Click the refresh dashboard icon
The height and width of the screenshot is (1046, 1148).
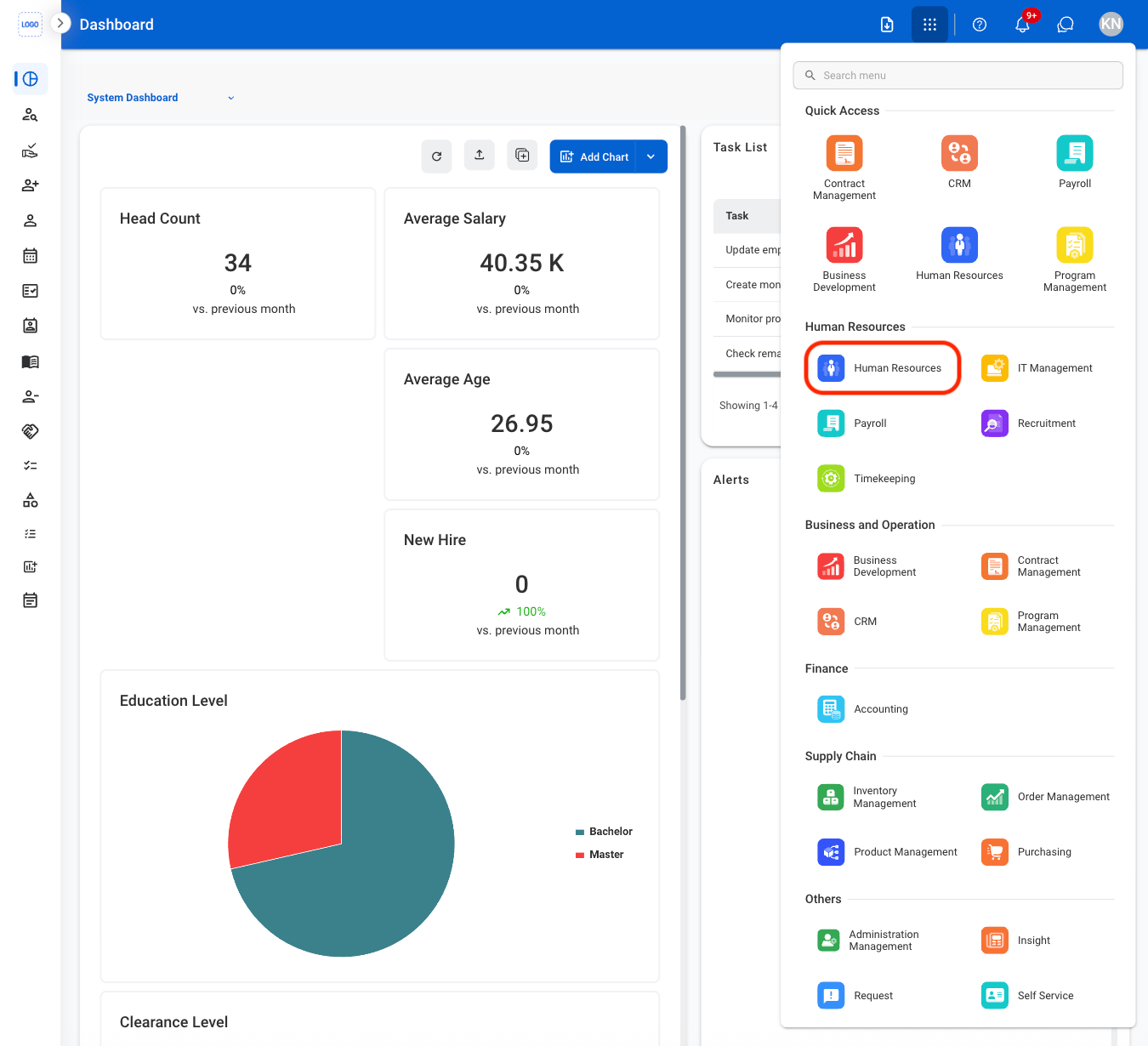436,156
